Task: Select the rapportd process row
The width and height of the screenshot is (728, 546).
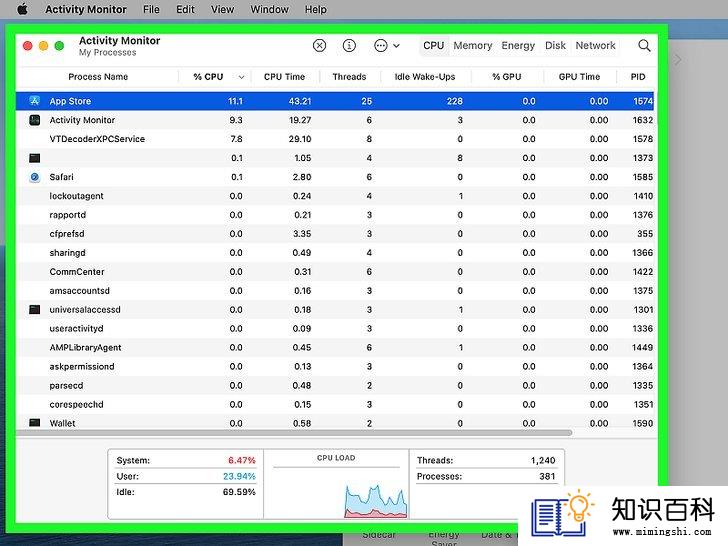Action: click(335, 215)
